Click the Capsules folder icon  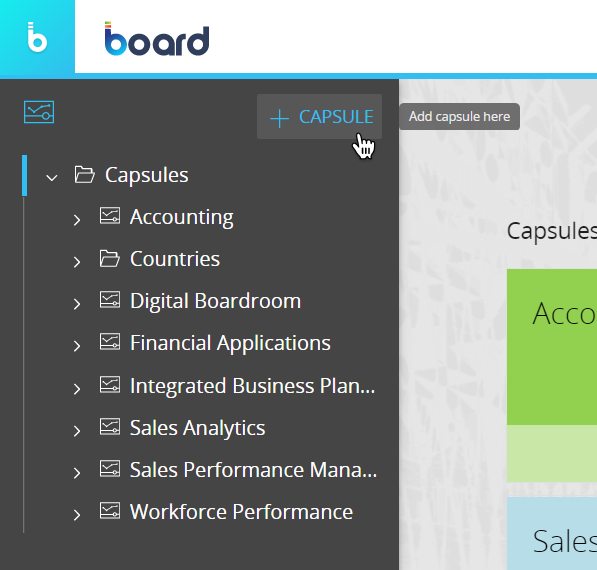pyautogui.click(x=84, y=175)
